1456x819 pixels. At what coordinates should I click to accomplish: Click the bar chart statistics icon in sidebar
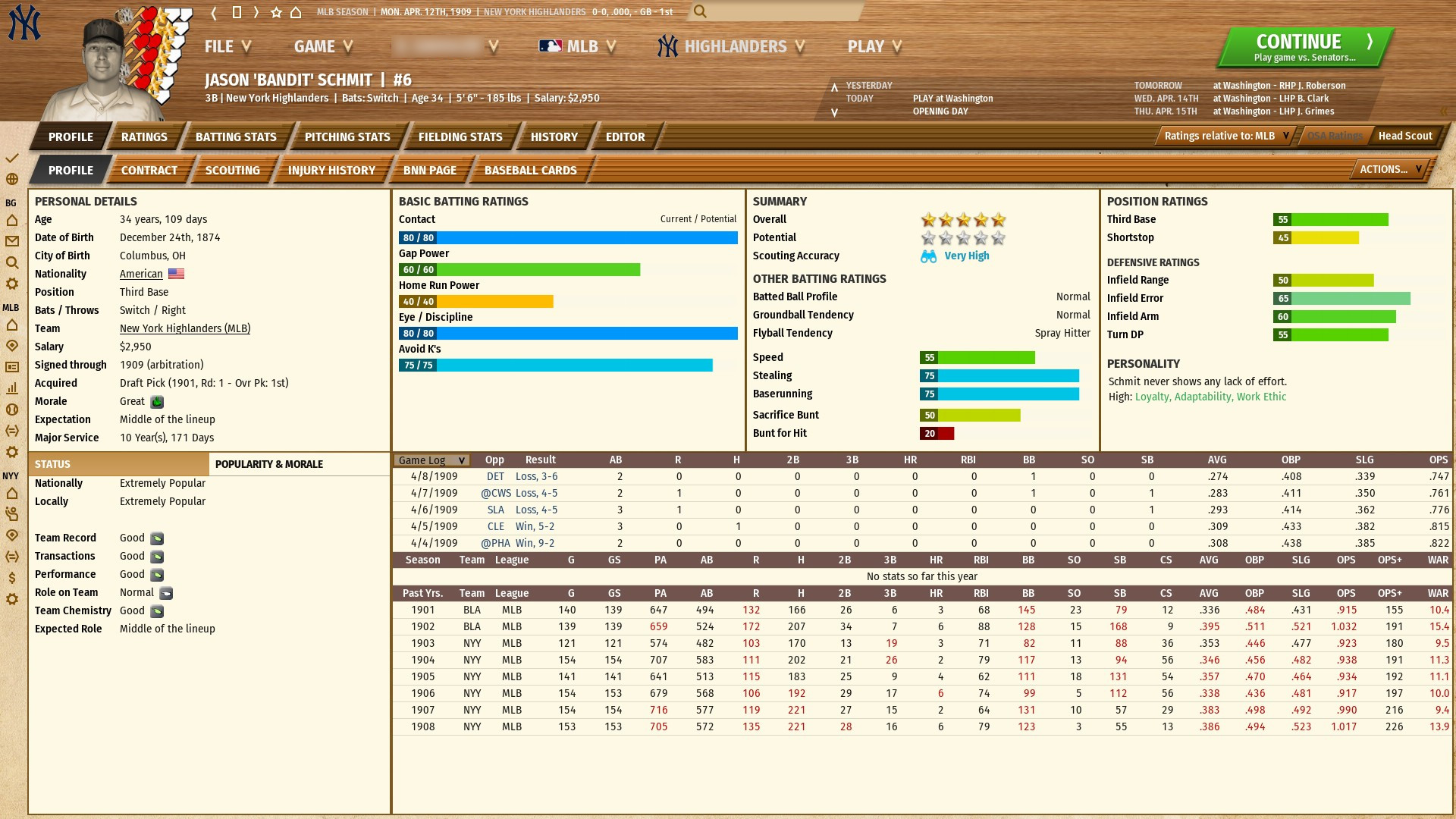click(12, 388)
